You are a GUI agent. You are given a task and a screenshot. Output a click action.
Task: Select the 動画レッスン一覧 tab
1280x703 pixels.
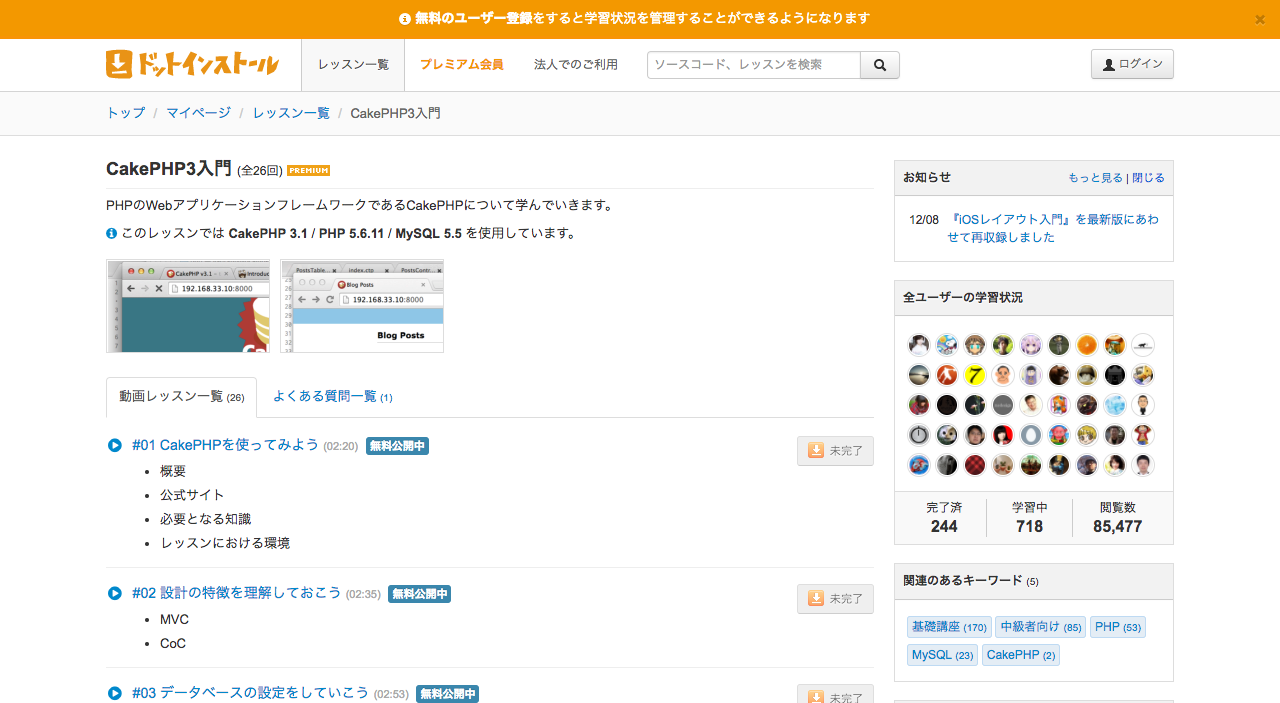181,397
